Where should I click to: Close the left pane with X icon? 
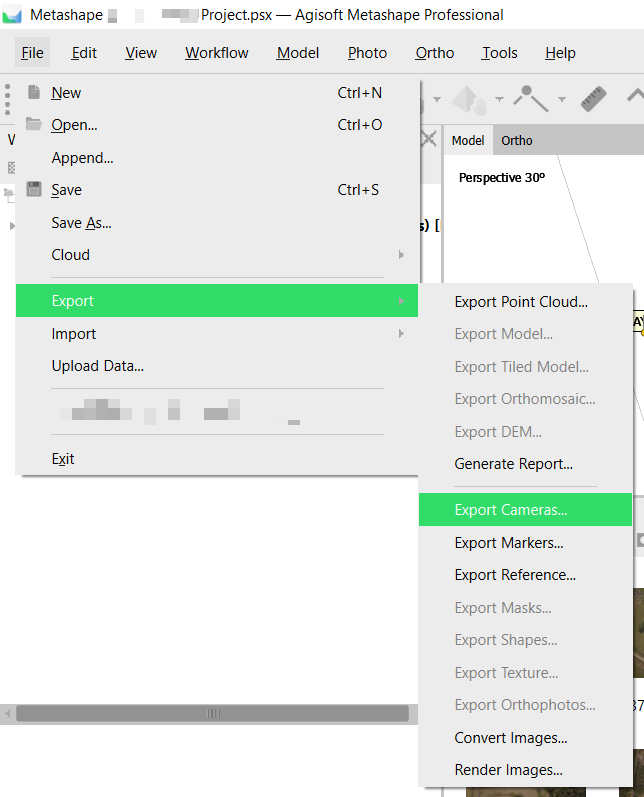click(428, 138)
